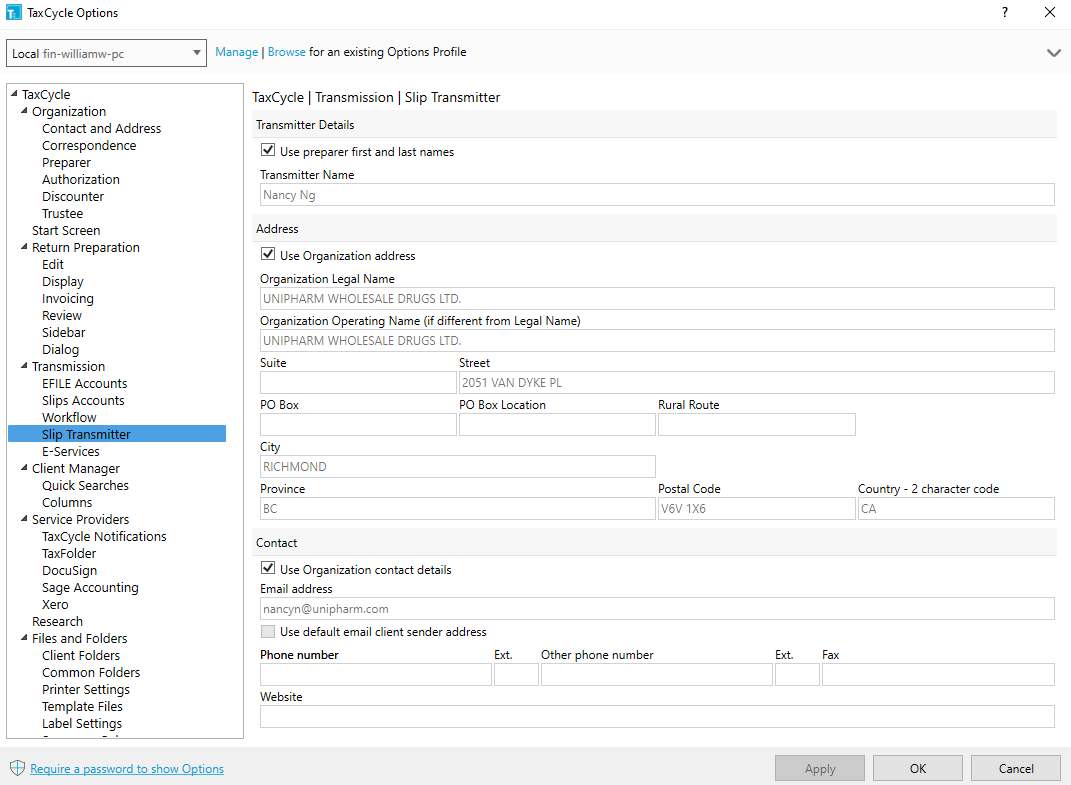Select Research in the options tree
Image resolution: width=1071 pixels, height=785 pixels.
tap(57, 621)
